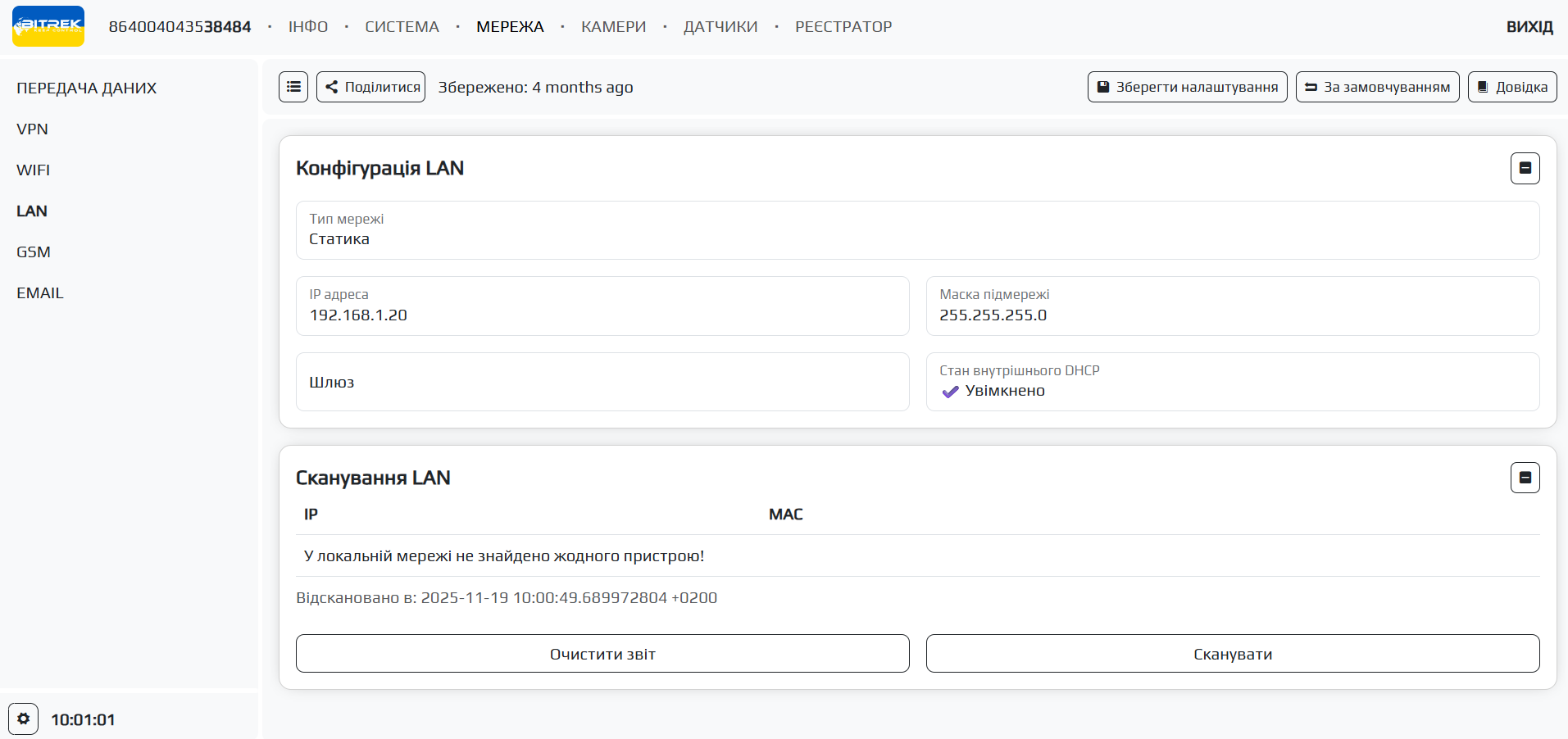Toggle the internal DHCP Увімкнено checkbox

click(951, 392)
